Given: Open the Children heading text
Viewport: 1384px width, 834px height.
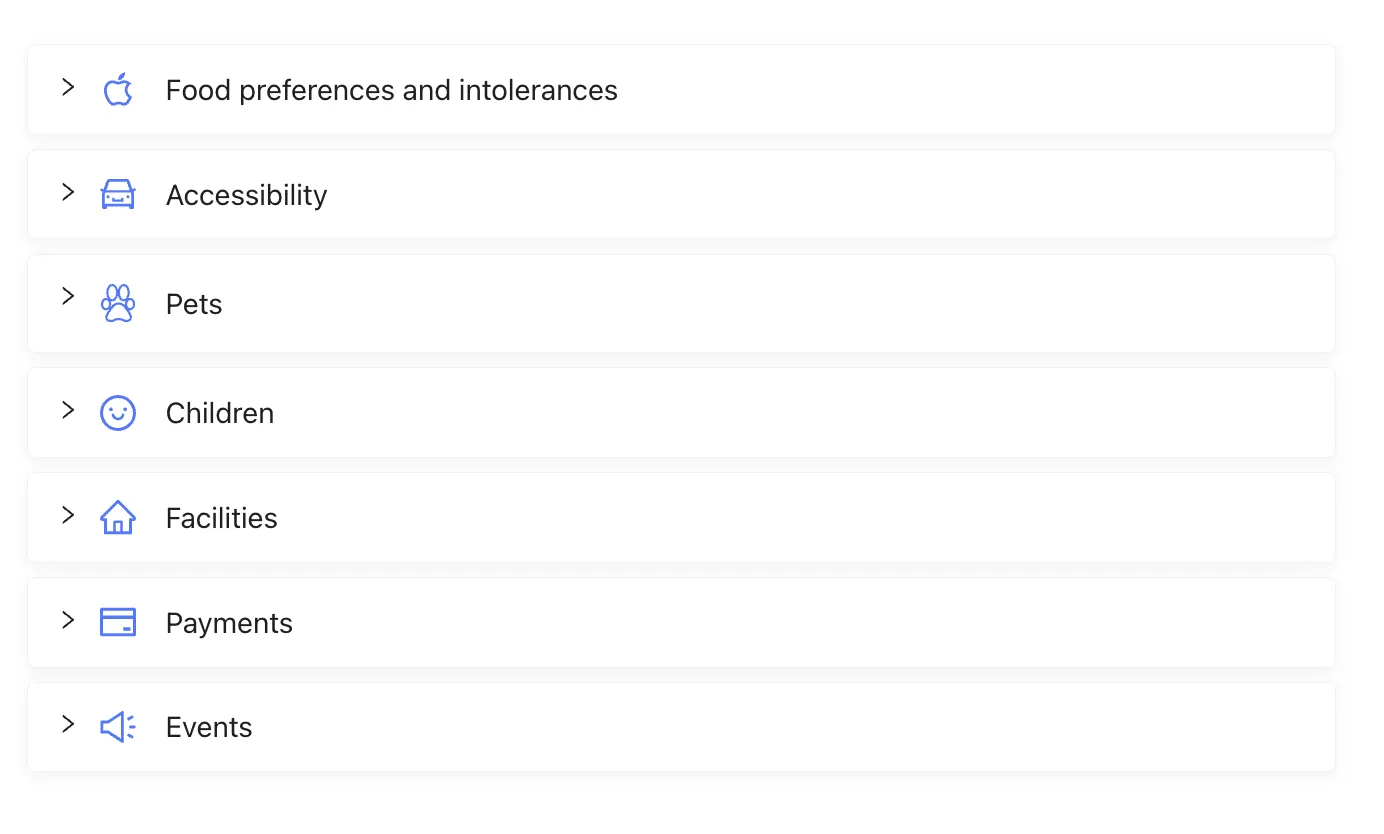Looking at the screenshot, I should coord(220,413).
